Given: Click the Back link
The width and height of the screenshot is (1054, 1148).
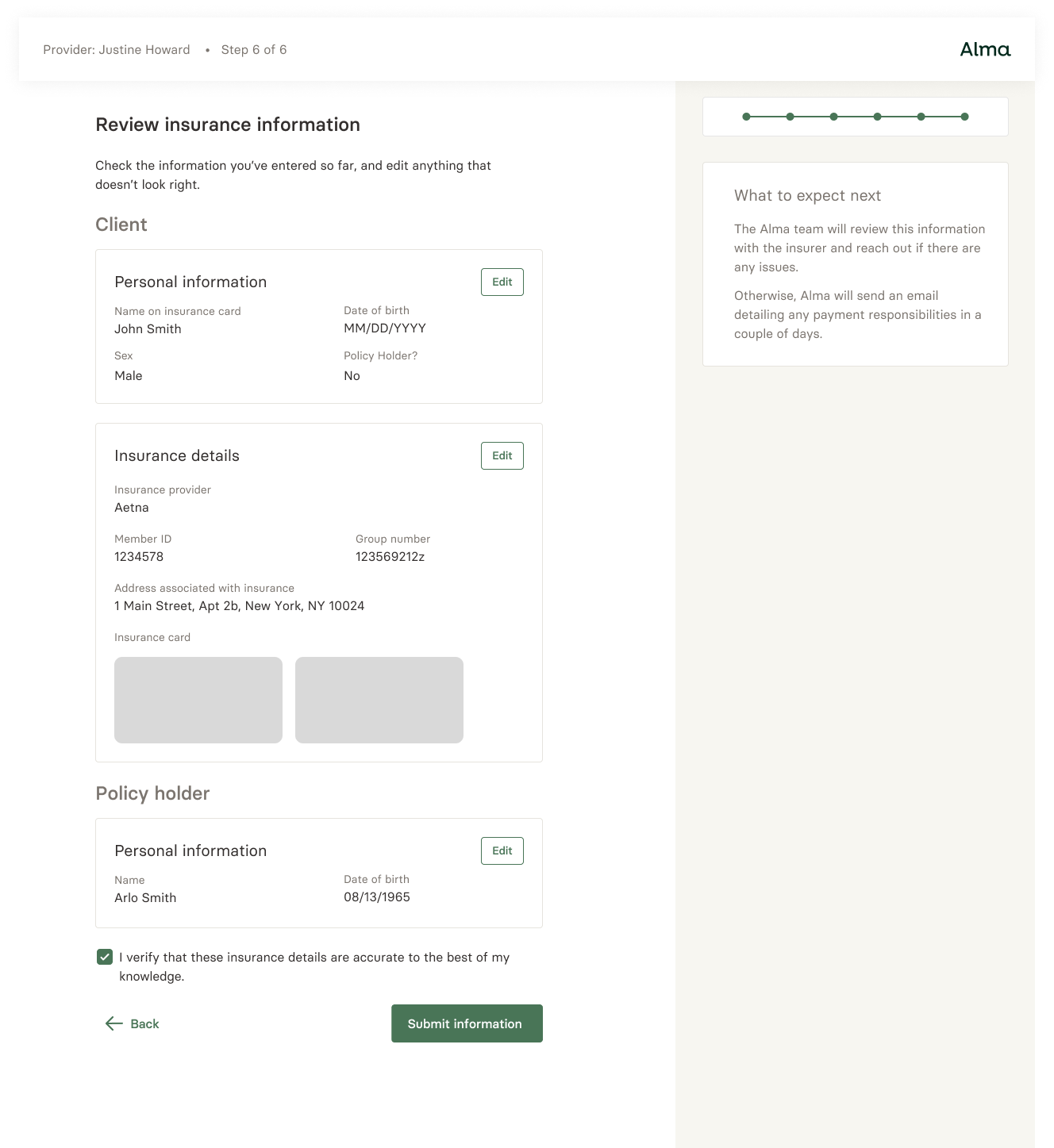Looking at the screenshot, I should (144, 1023).
